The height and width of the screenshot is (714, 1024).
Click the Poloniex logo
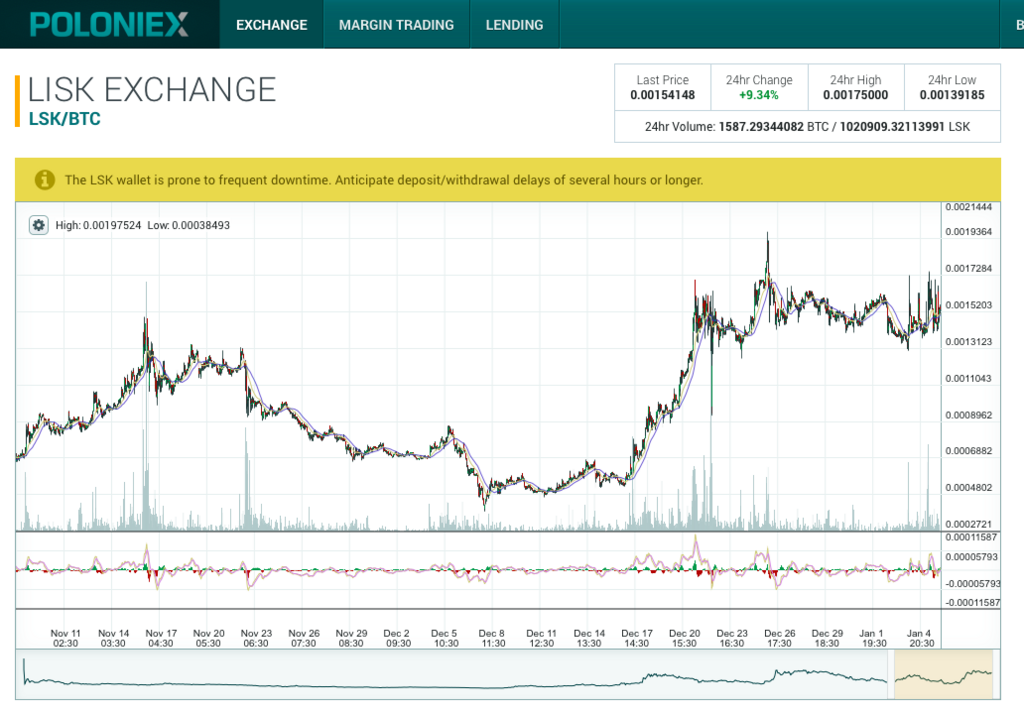109,24
